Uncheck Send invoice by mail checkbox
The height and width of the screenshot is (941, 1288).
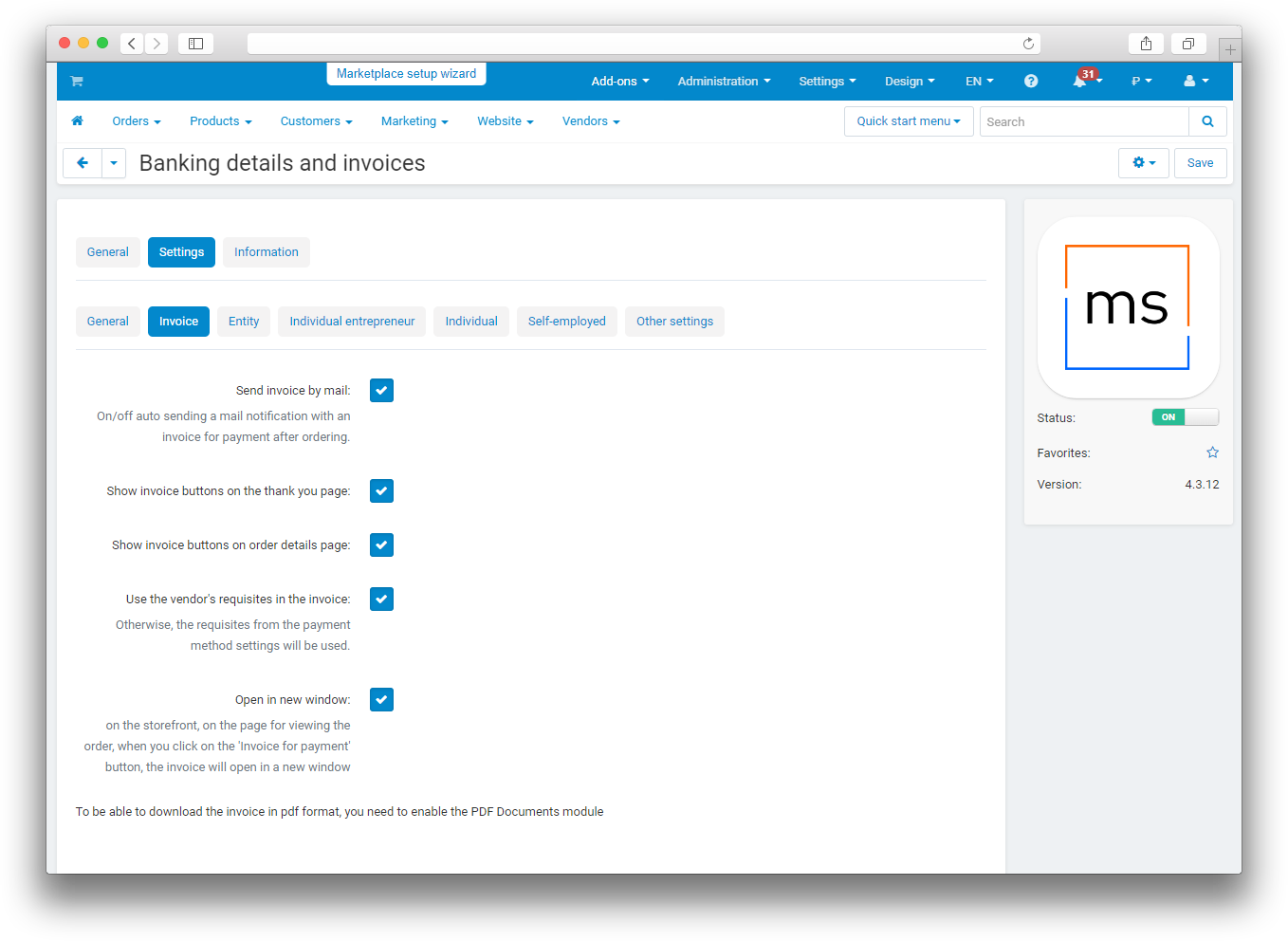(x=381, y=391)
